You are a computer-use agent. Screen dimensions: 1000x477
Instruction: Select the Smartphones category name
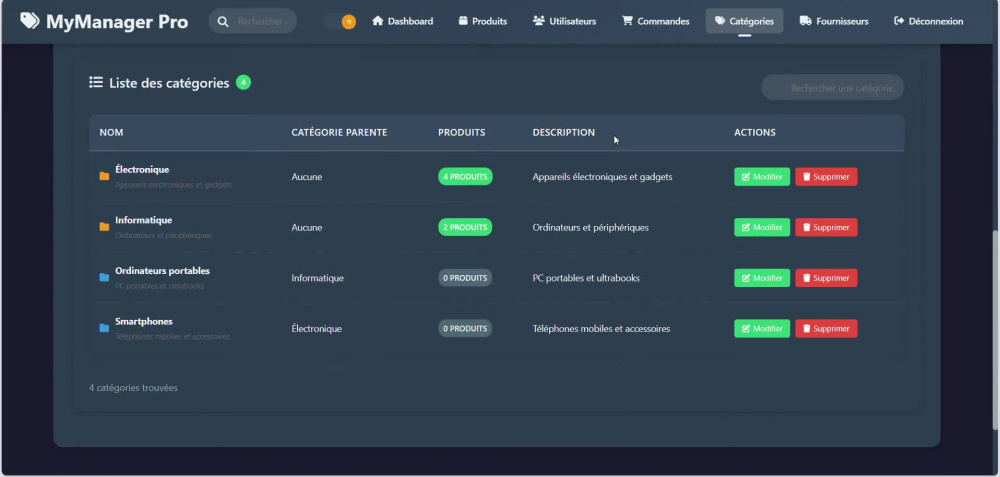click(x=144, y=321)
